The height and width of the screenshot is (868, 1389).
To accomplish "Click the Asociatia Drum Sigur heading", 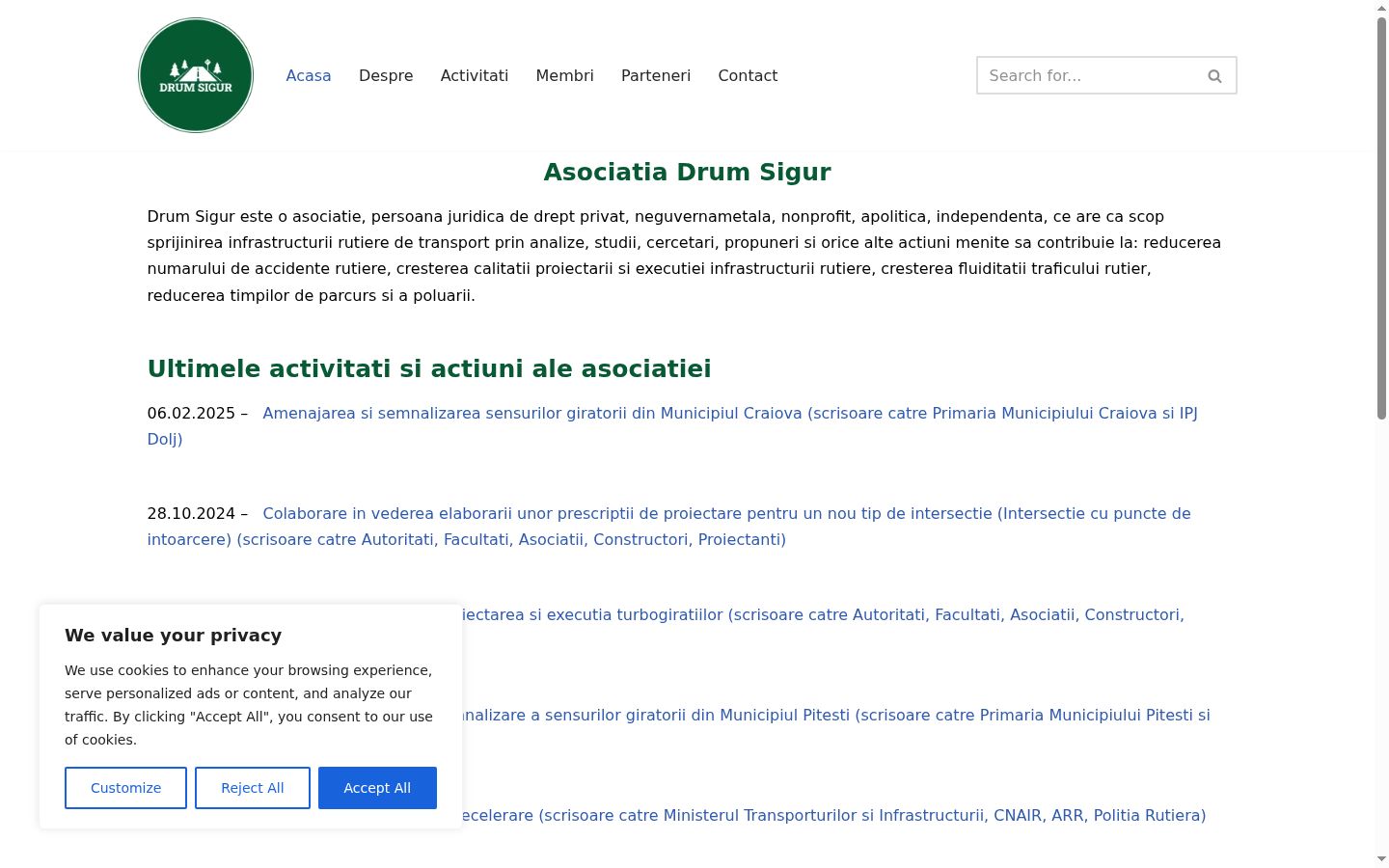I will click(687, 172).
